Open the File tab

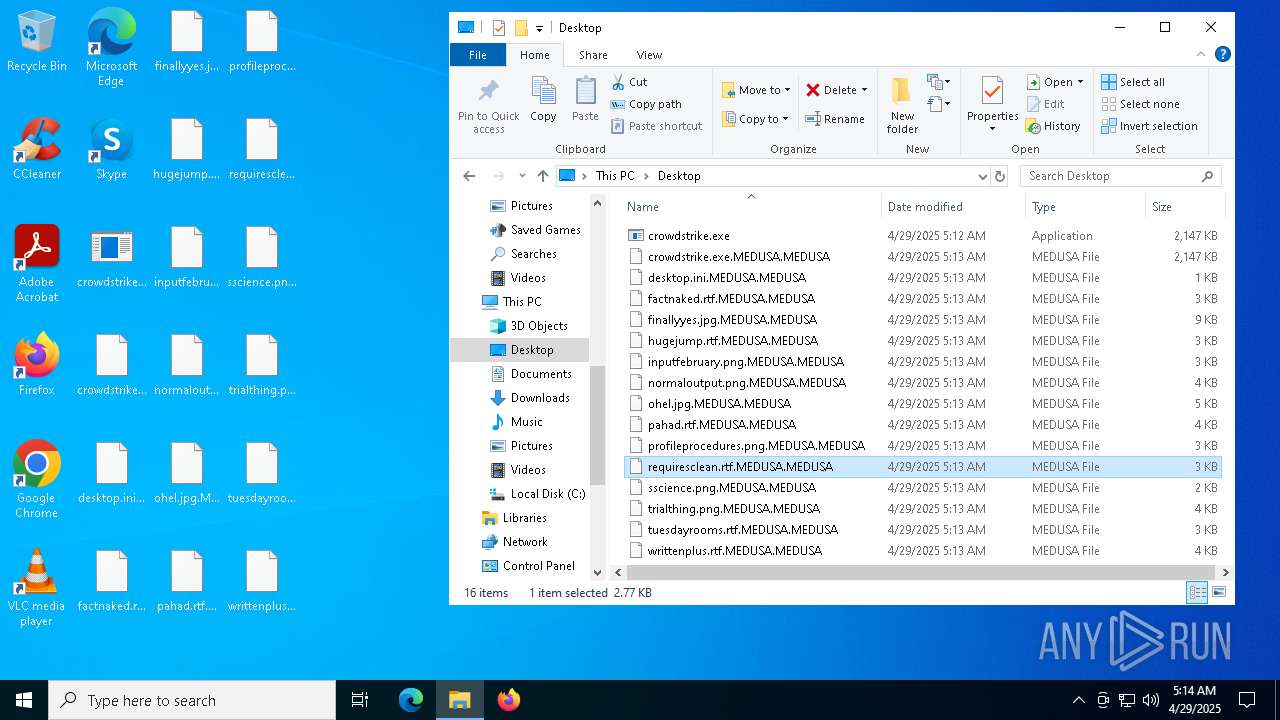pyautogui.click(x=478, y=55)
